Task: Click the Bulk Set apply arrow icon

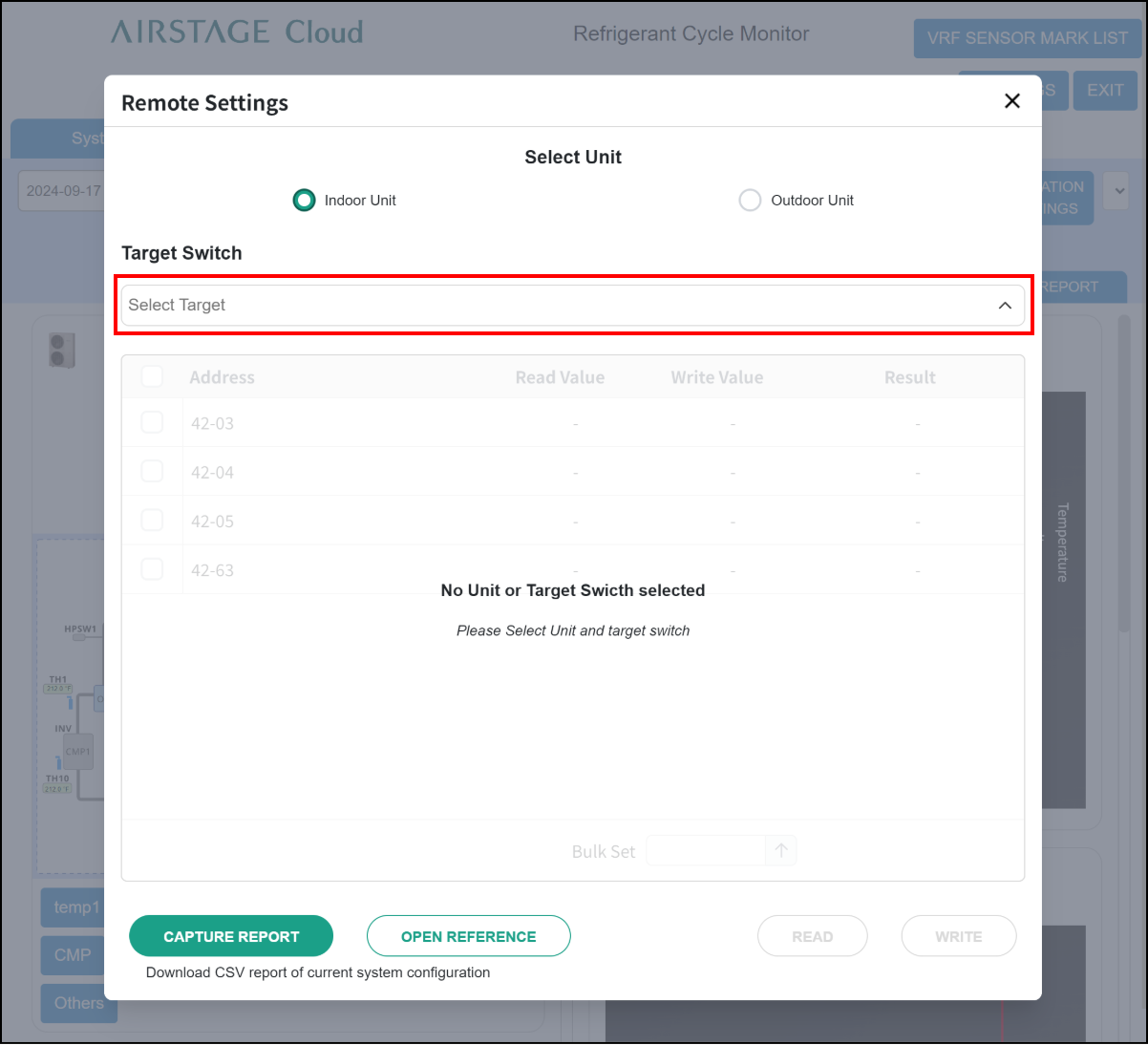Action: (x=781, y=851)
